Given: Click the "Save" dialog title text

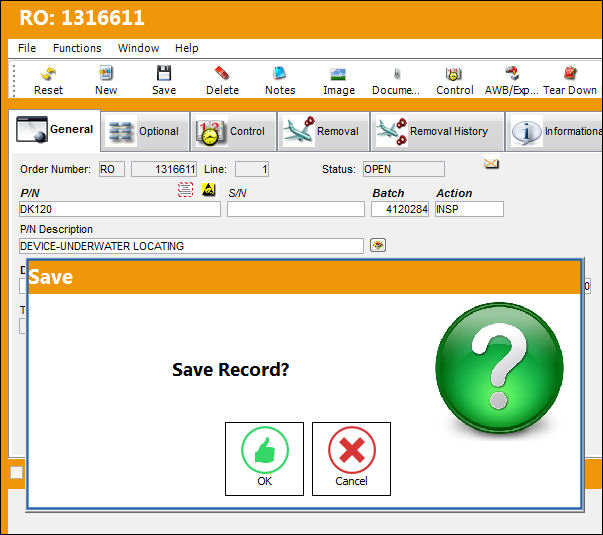Looking at the screenshot, I should 50,277.
